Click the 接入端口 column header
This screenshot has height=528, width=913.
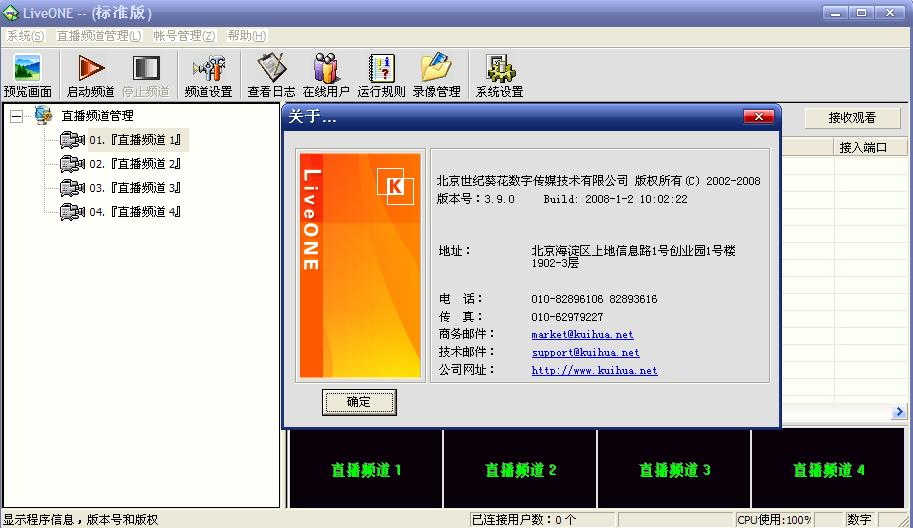(x=870, y=147)
